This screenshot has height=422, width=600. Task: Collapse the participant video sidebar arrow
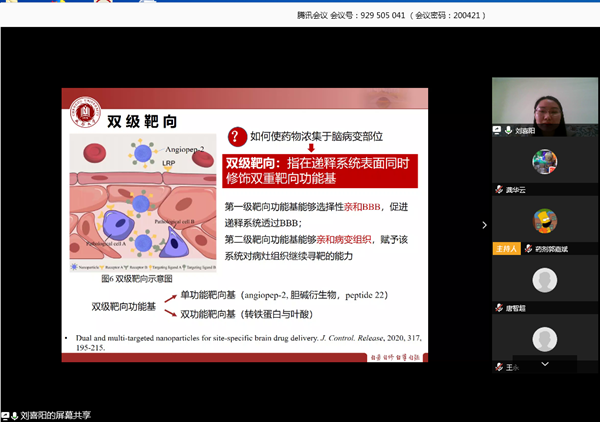(x=484, y=225)
